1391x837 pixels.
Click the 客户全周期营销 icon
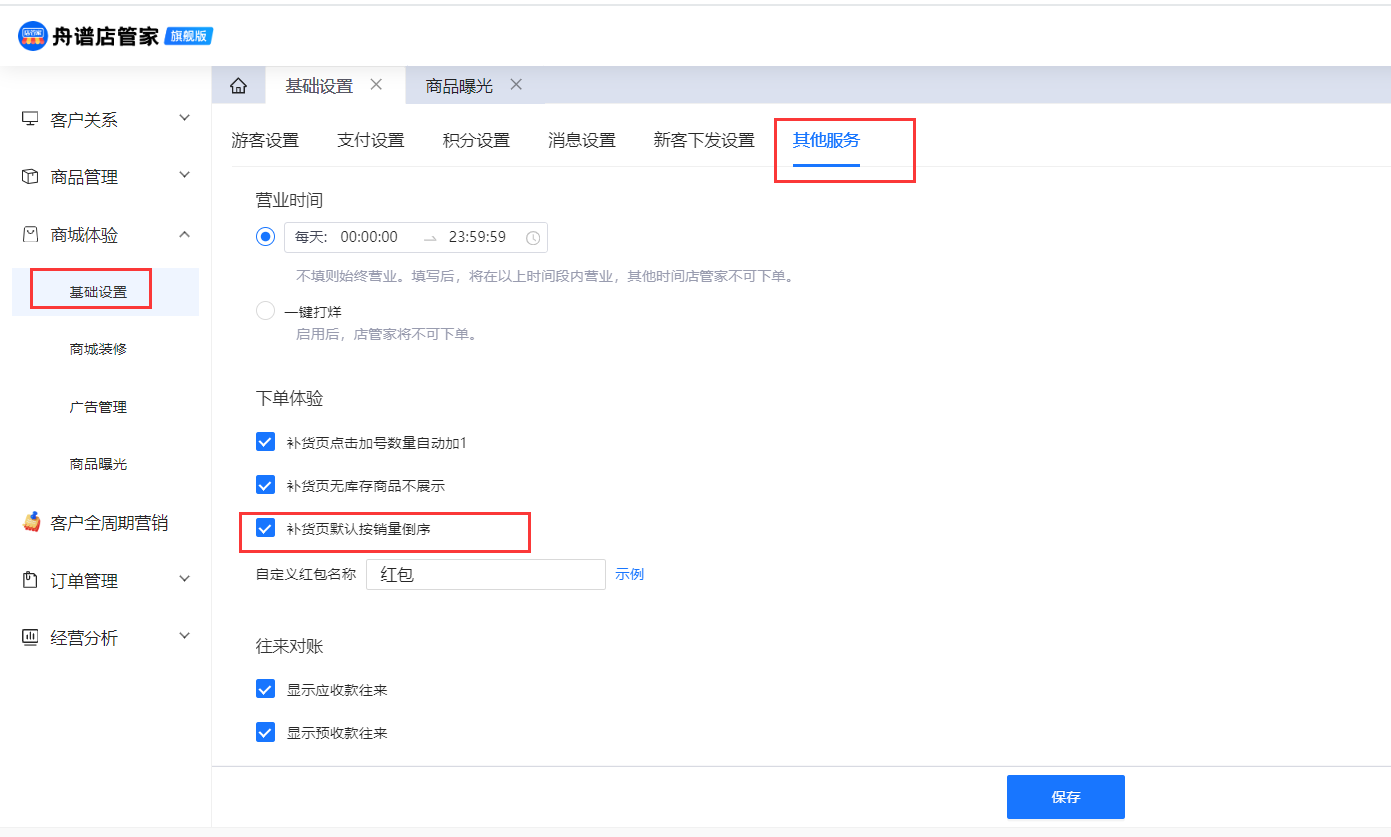point(31,522)
